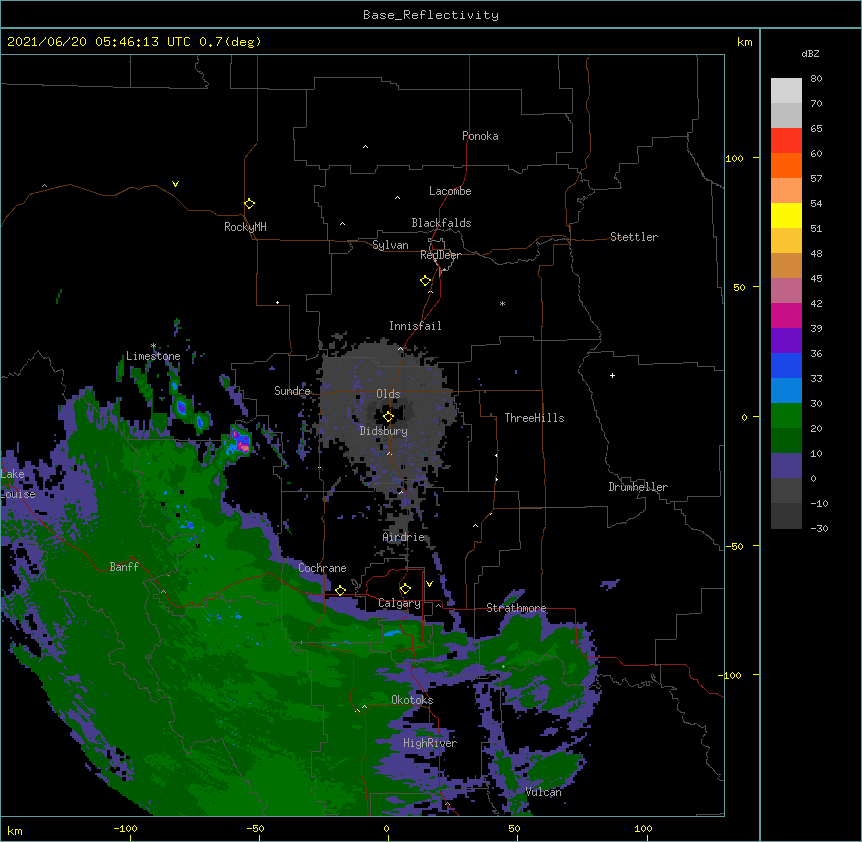The height and width of the screenshot is (842, 862).
Task: Click the 80 value in the dBZ legend
Action: (x=816, y=79)
